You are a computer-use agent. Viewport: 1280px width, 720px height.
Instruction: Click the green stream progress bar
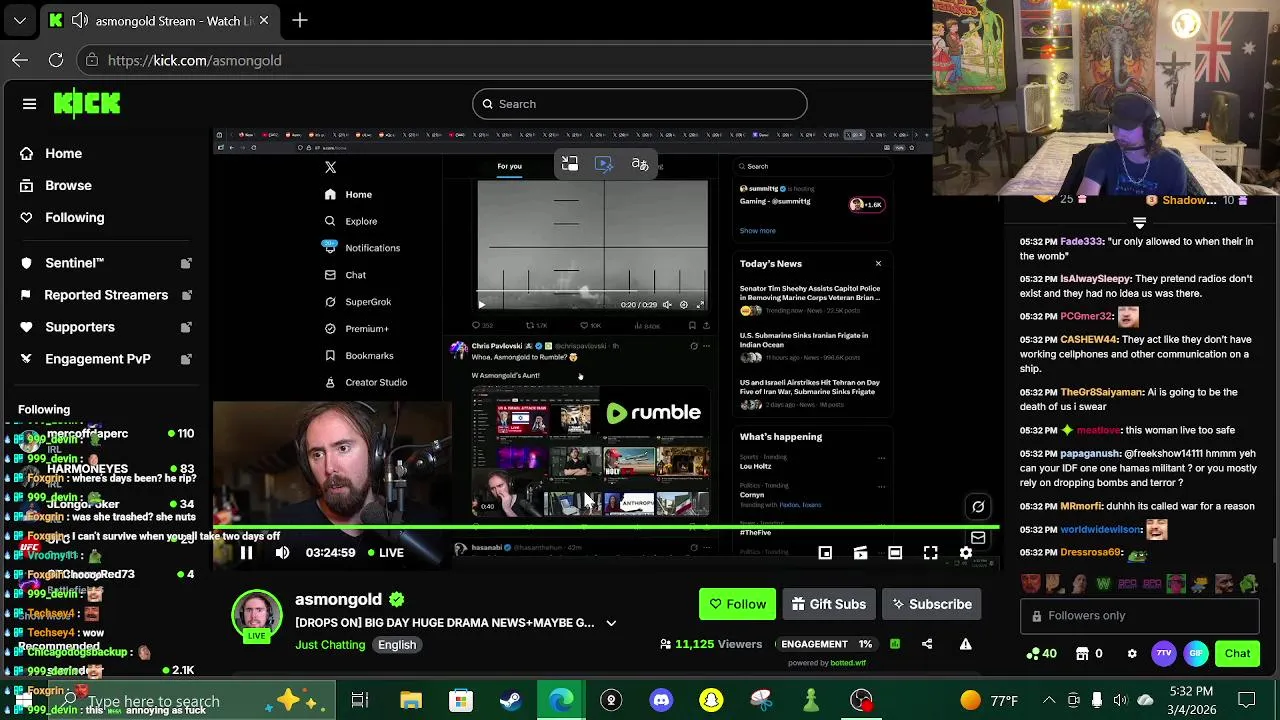coord(605,526)
